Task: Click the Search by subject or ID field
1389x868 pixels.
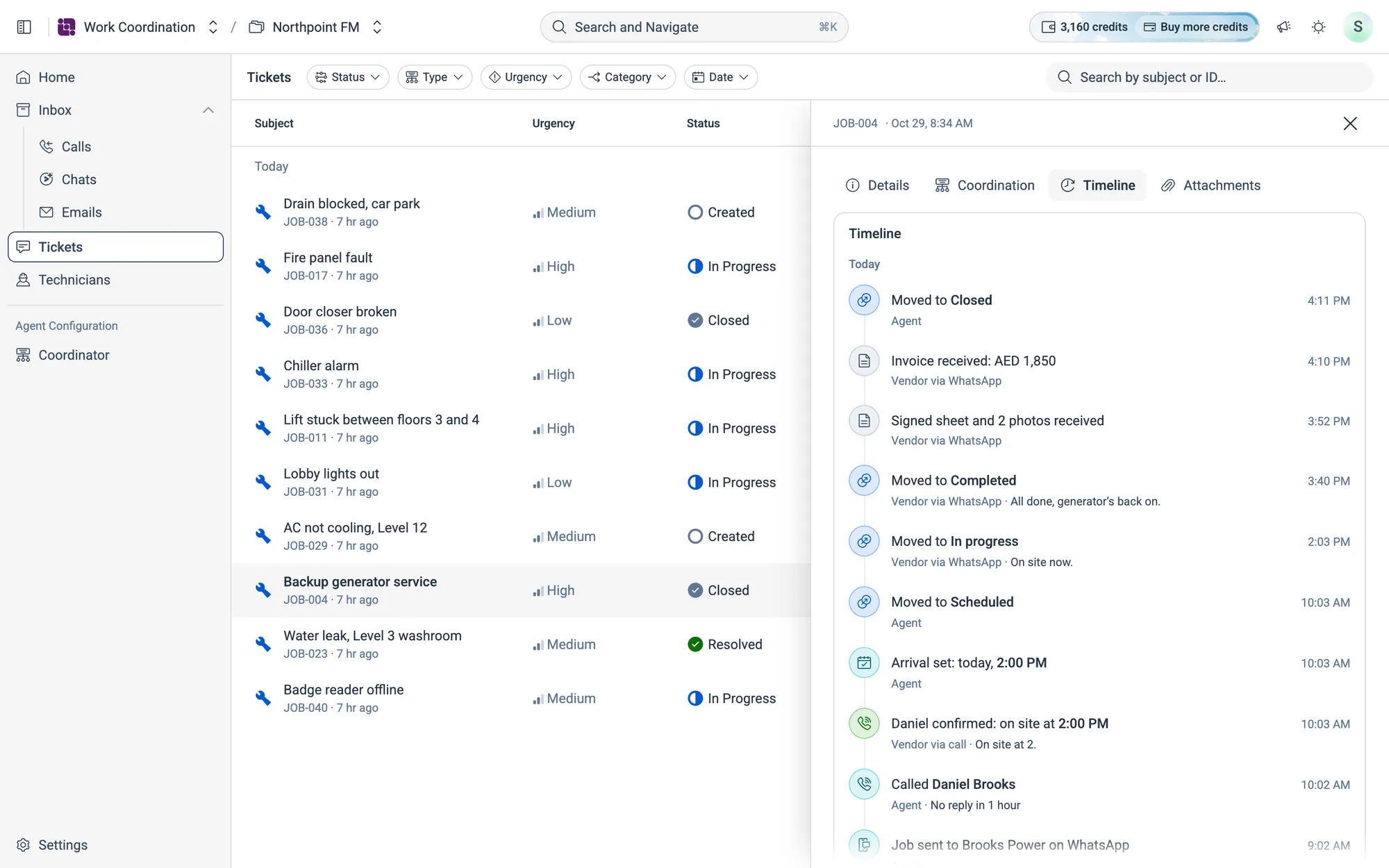Action: [x=1209, y=77]
